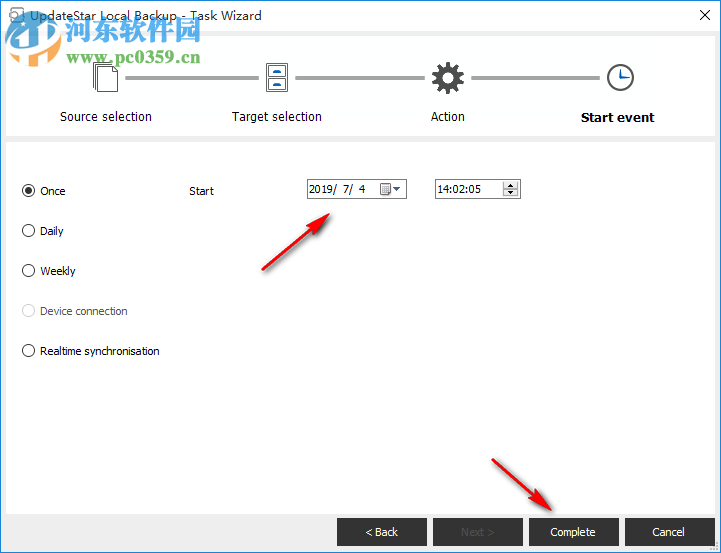
Task: Click the Action gear icon
Action: pyautogui.click(x=448, y=78)
